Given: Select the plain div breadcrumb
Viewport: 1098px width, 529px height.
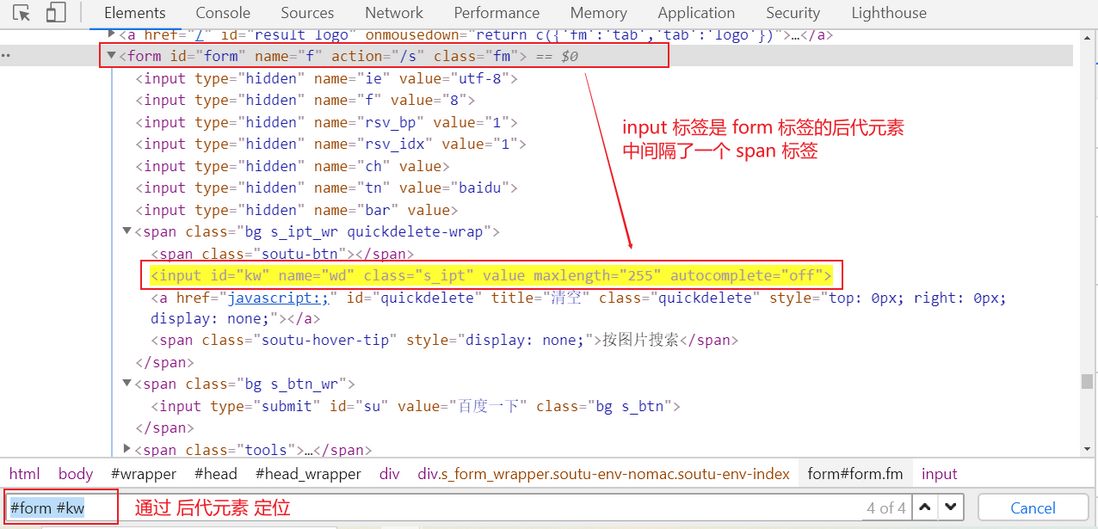Looking at the screenshot, I should tap(389, 474).
